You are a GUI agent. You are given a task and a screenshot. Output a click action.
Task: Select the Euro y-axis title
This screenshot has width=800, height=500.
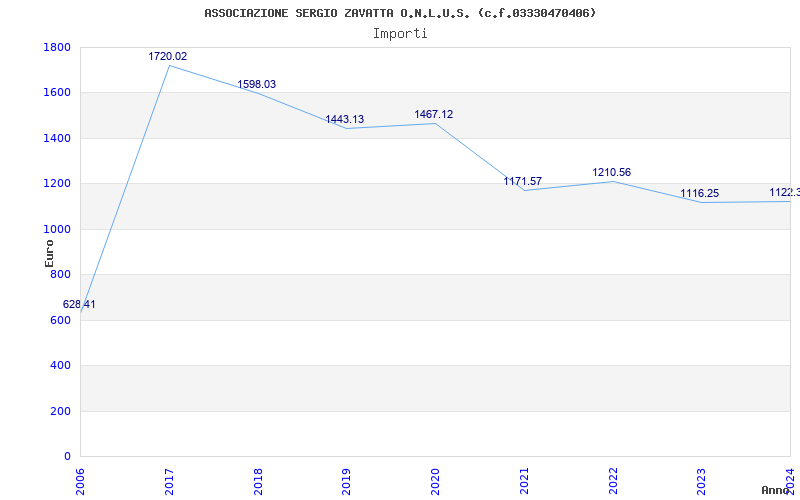click(x=49, y=253)
